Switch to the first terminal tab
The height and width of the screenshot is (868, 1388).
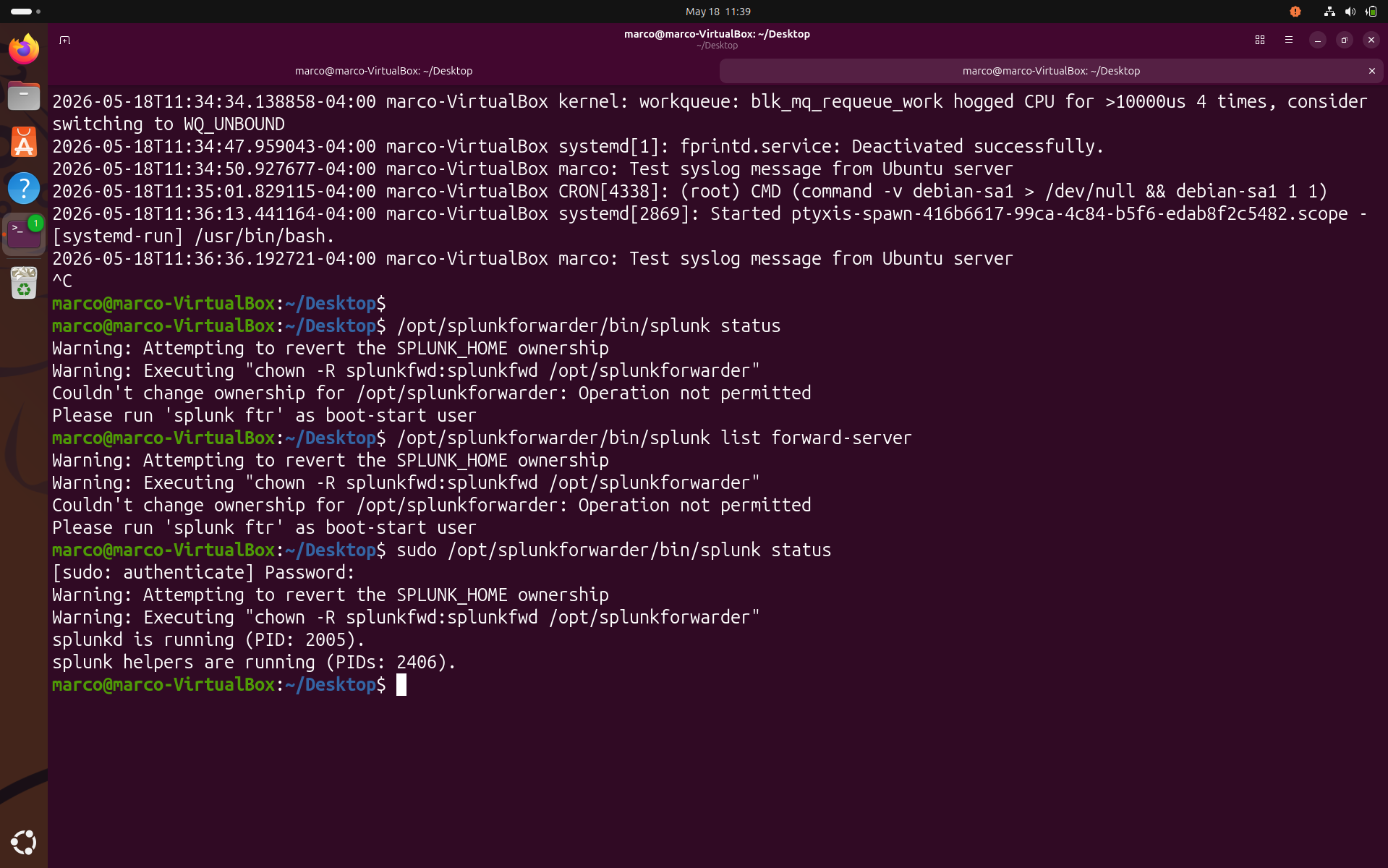[x=383, y=71]
